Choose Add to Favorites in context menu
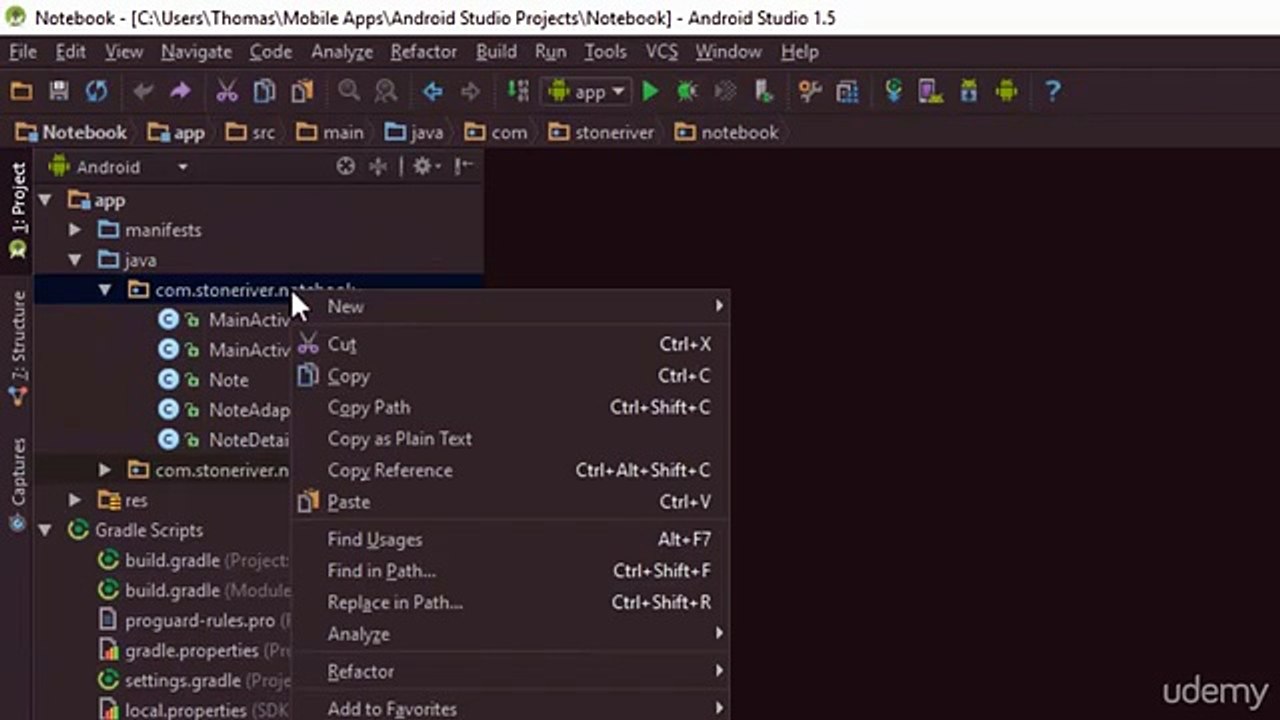 (510, 708)
